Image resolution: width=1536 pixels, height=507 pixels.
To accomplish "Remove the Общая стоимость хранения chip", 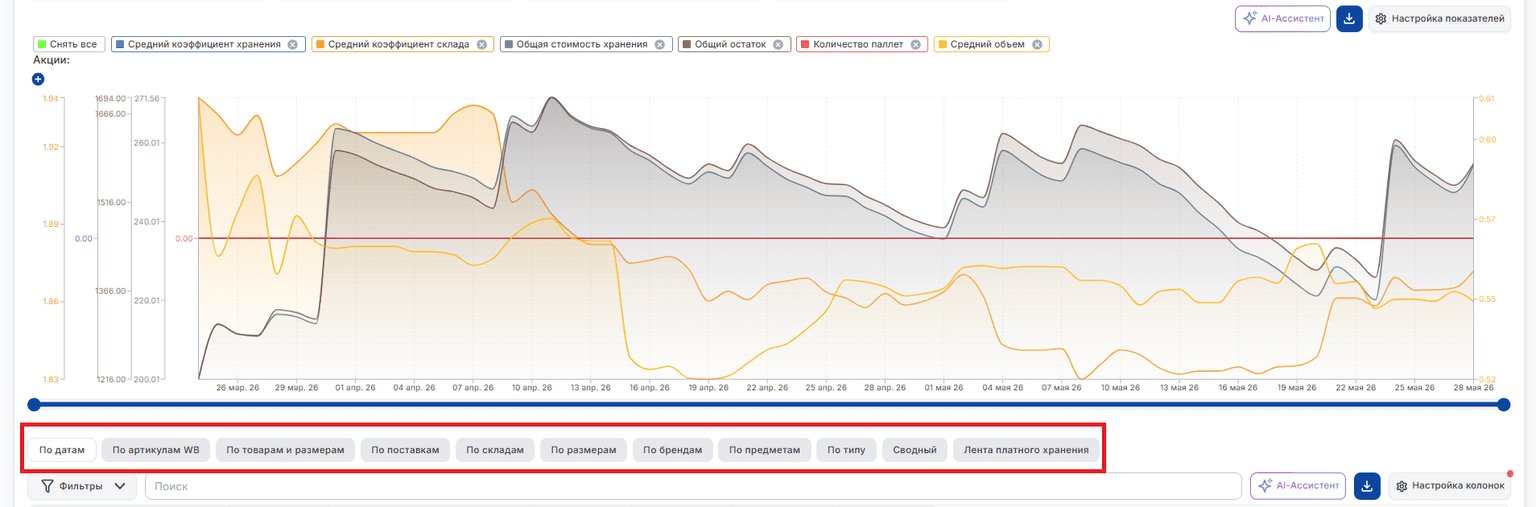I will 660,45.
